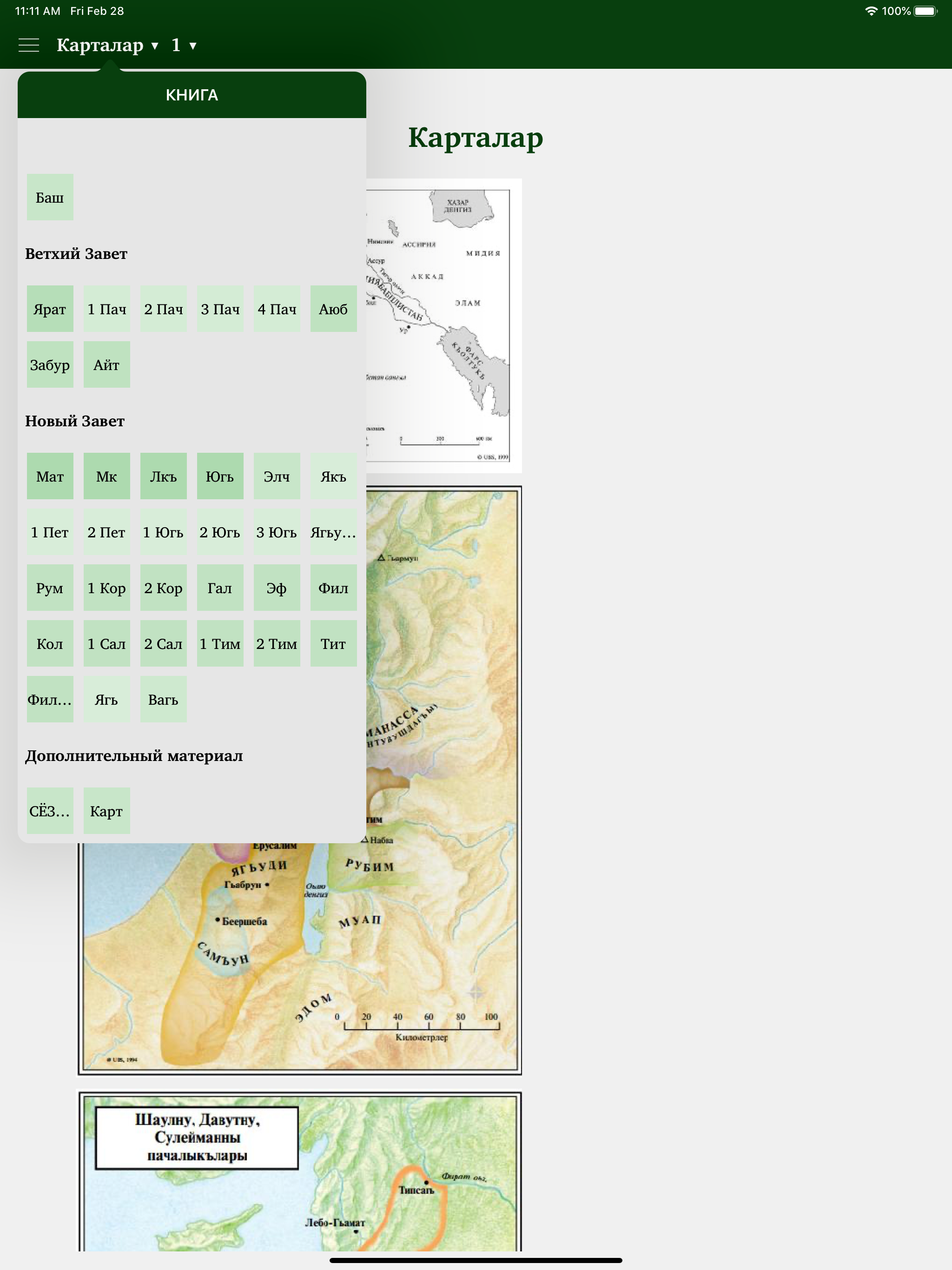Select the 2 Тим book

[x=277, y=643]
